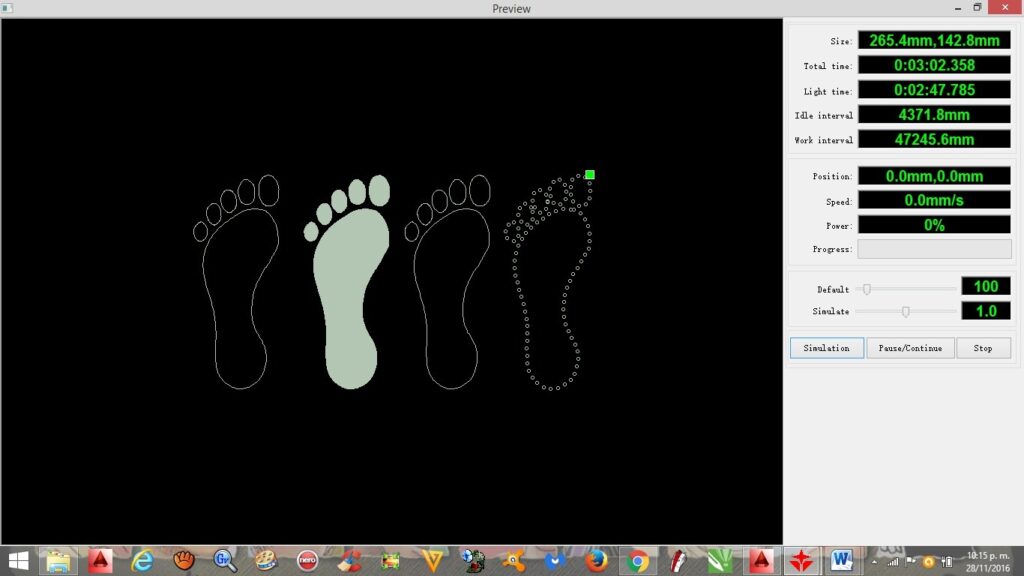Image resolution: width=1024 pixels, height=576 pixels.
Task: Stop the simulation with Stop button
Action: 983,348
